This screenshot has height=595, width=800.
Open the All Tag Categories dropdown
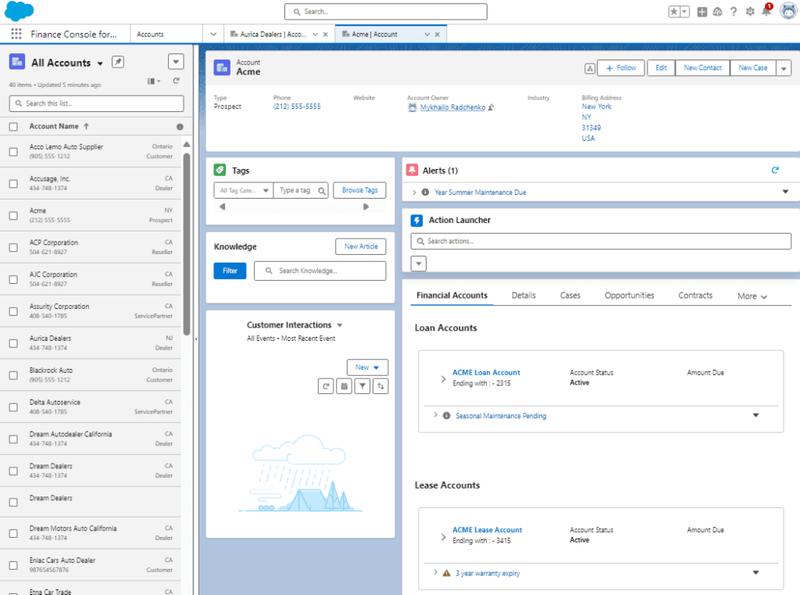click(x=243, y=191)
